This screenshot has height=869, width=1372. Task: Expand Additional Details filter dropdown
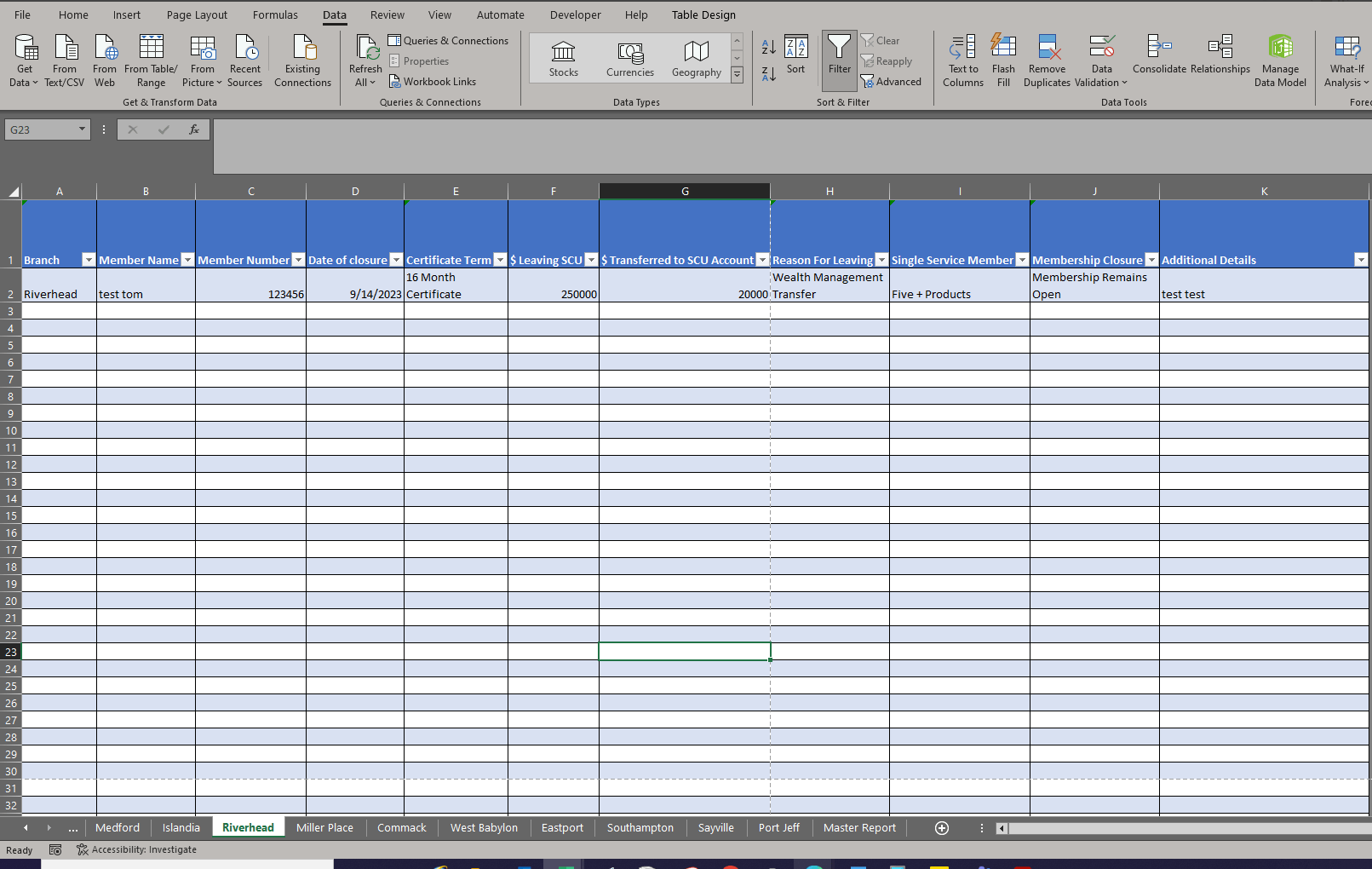(x=1361, y=260)
